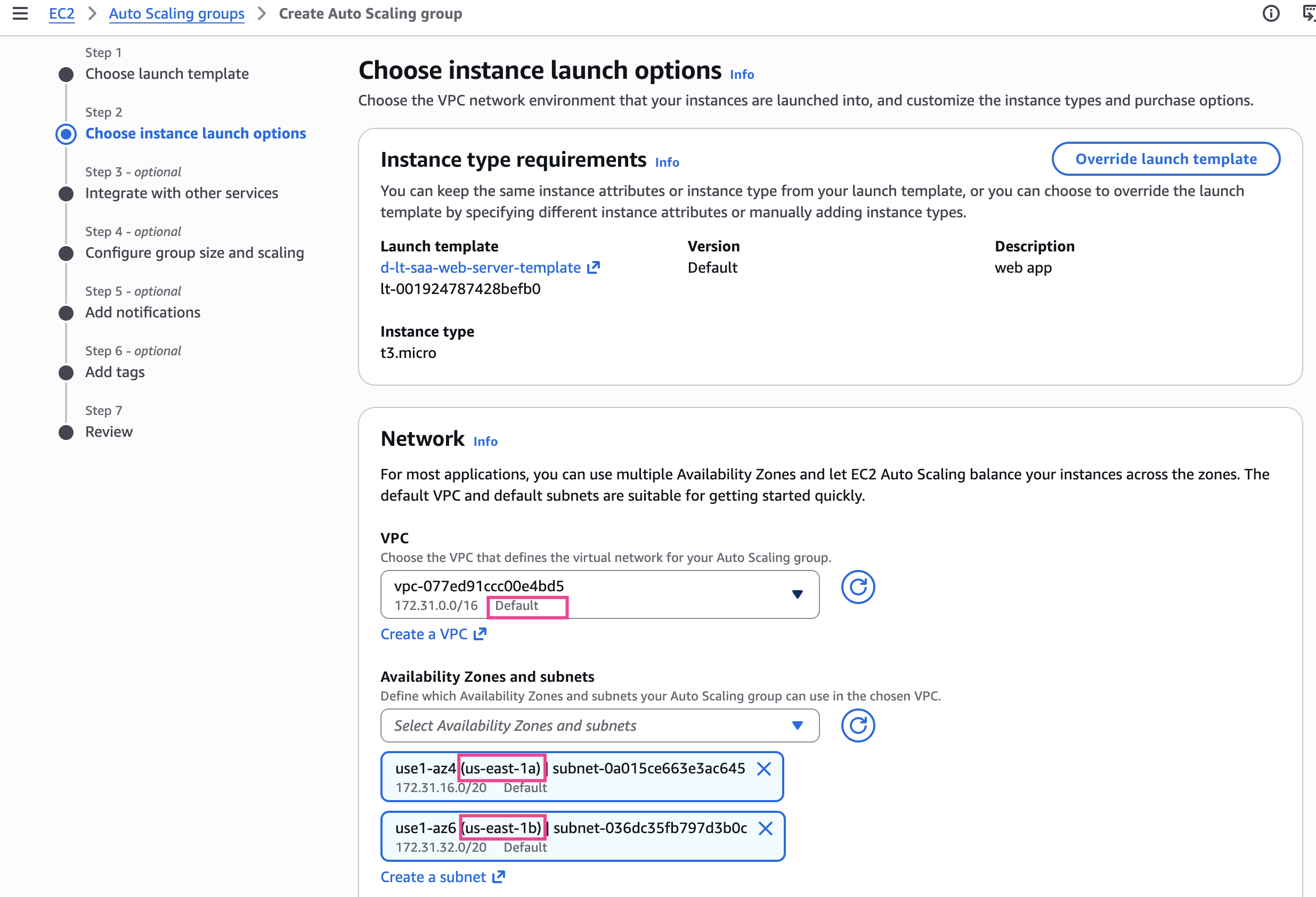Click external link icon next to Create a VPC
Viewport: 1316px width, 897px height.
[x=480, y=634]
